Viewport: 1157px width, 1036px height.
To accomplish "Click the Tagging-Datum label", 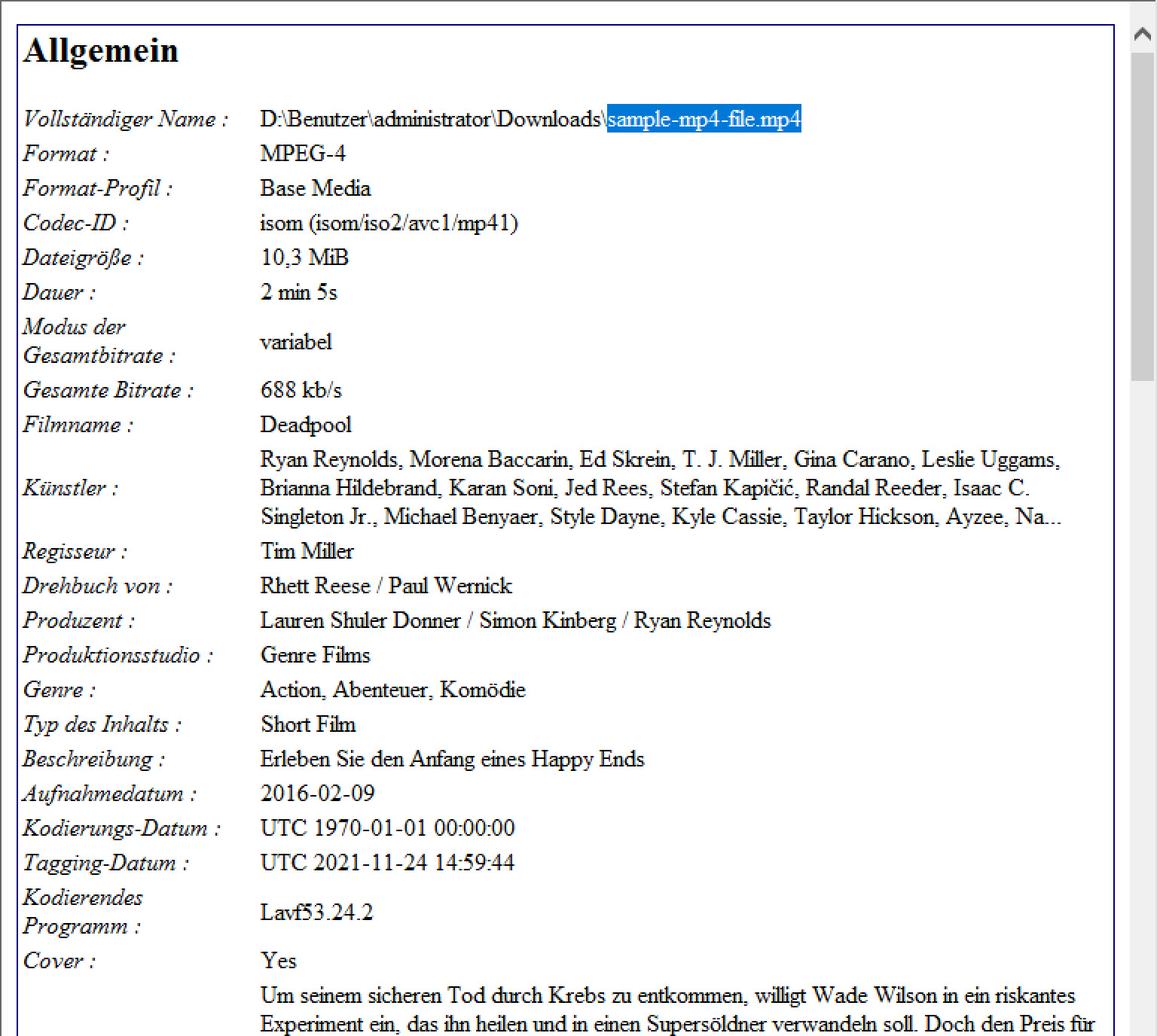I will click(x=106, y=863).
